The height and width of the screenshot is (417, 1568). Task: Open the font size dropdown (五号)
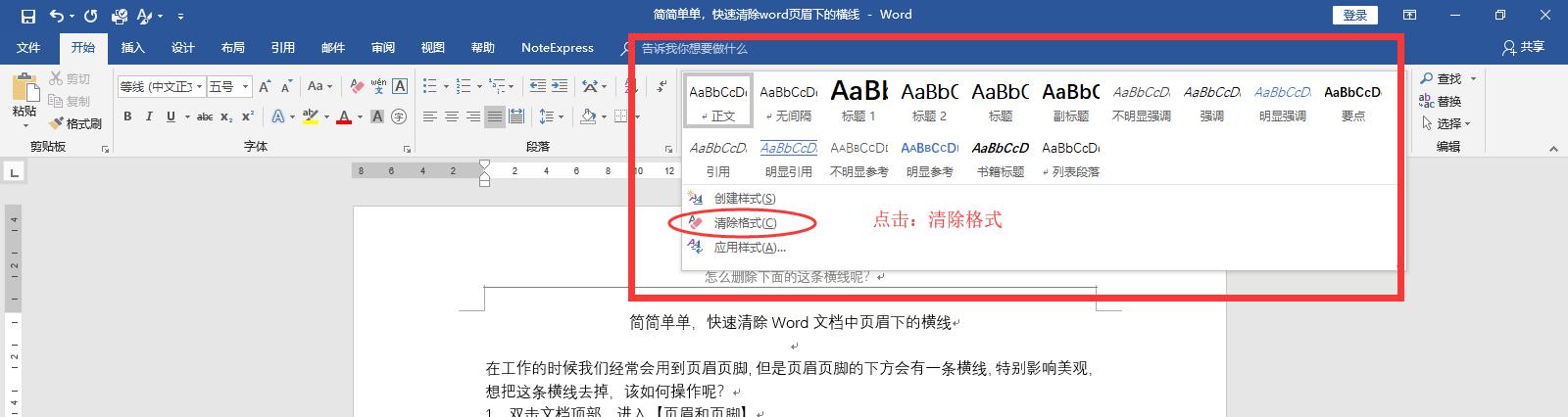[246, 86]
